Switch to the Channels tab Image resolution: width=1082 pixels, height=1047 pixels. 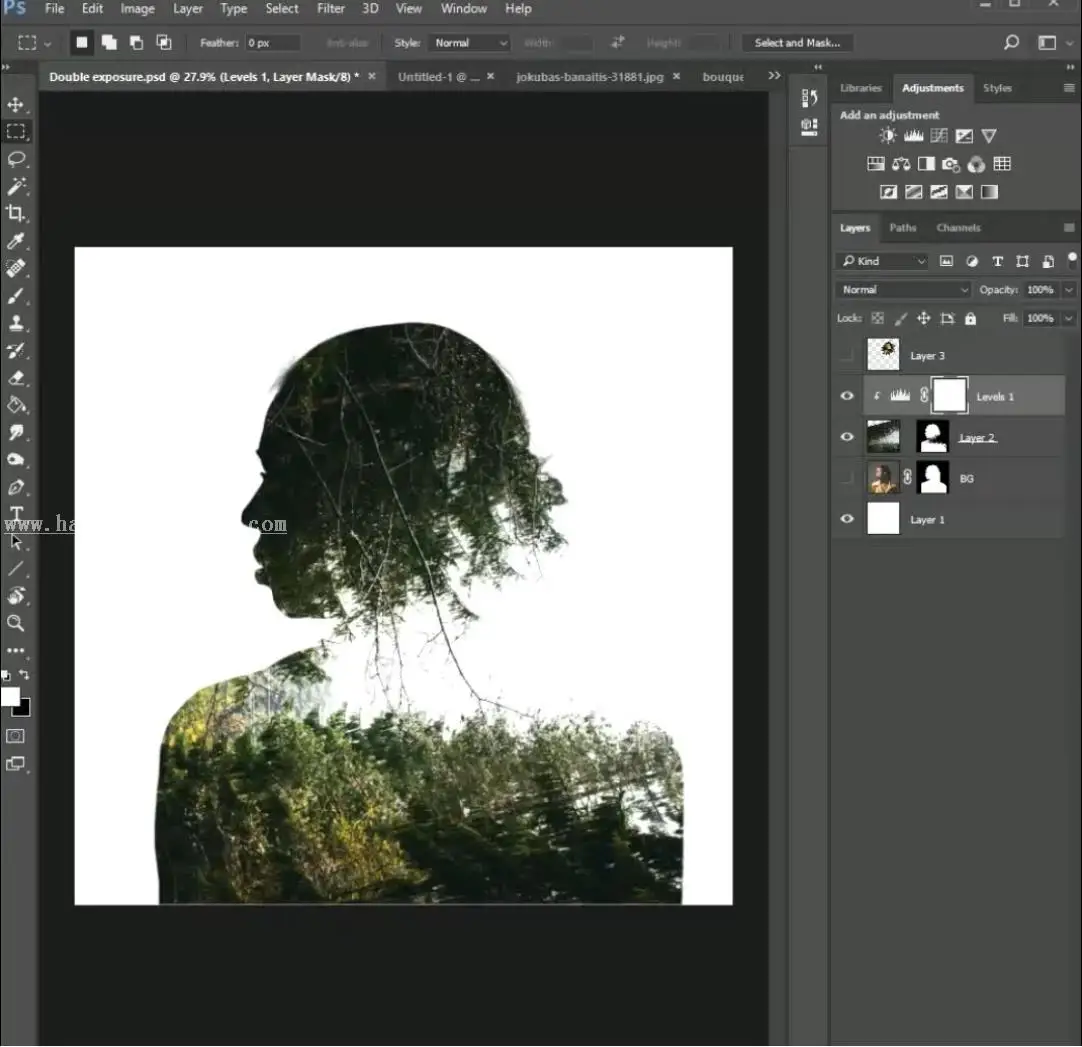pos(958,228)
